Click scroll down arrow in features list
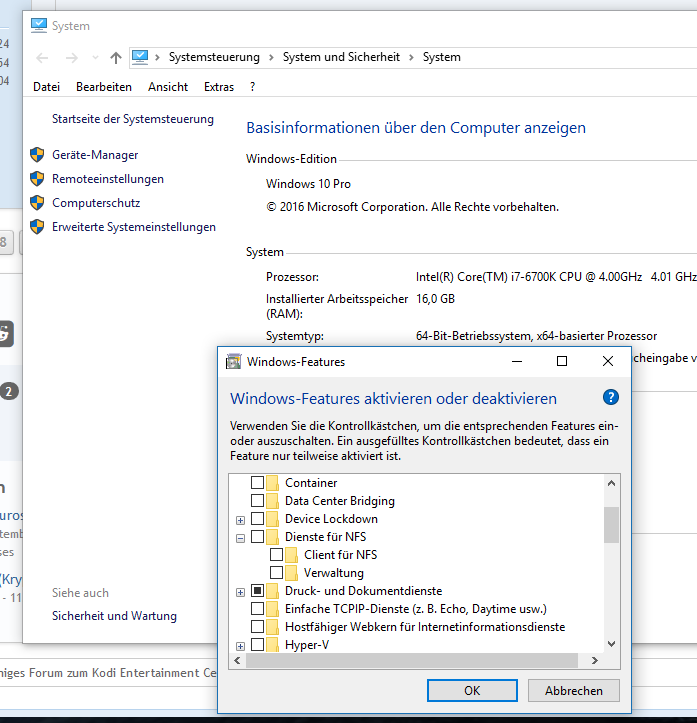Viewport: 697px width, 723px height. (x=611, y=644)
